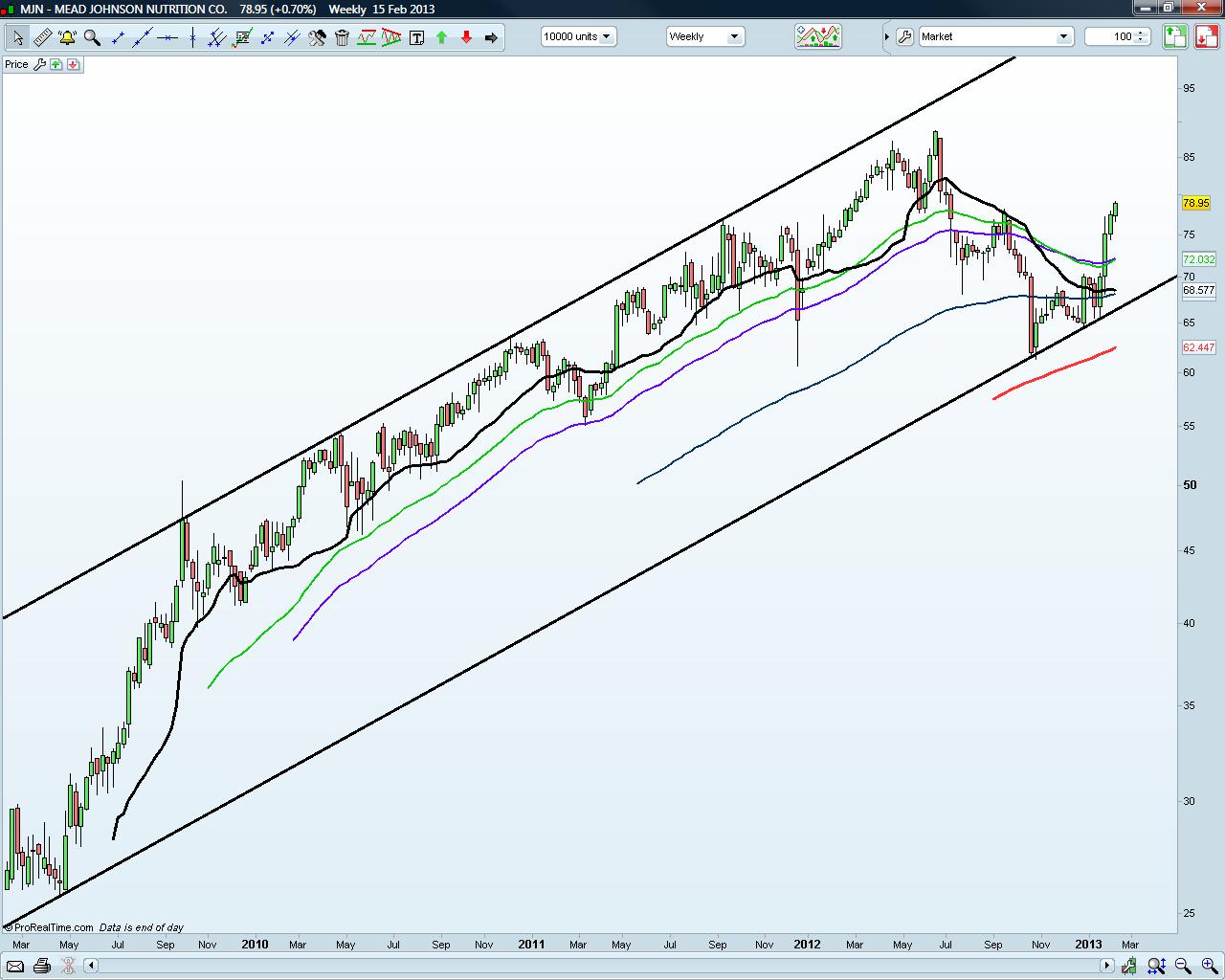
Task: Open the alarm bell alert tool
Action: click(67, 37)
